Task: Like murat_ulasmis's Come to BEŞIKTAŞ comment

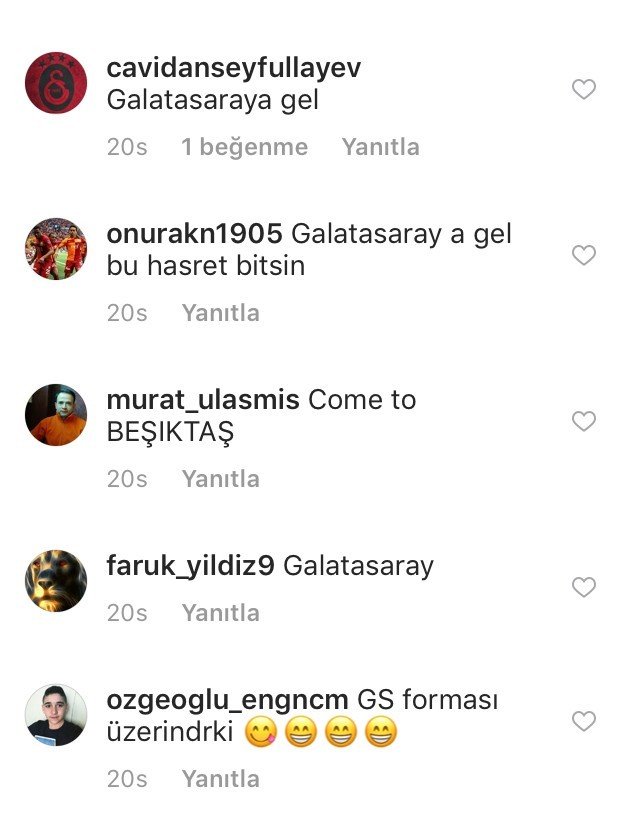Action: pyautogui.click(x=584, y=421)
